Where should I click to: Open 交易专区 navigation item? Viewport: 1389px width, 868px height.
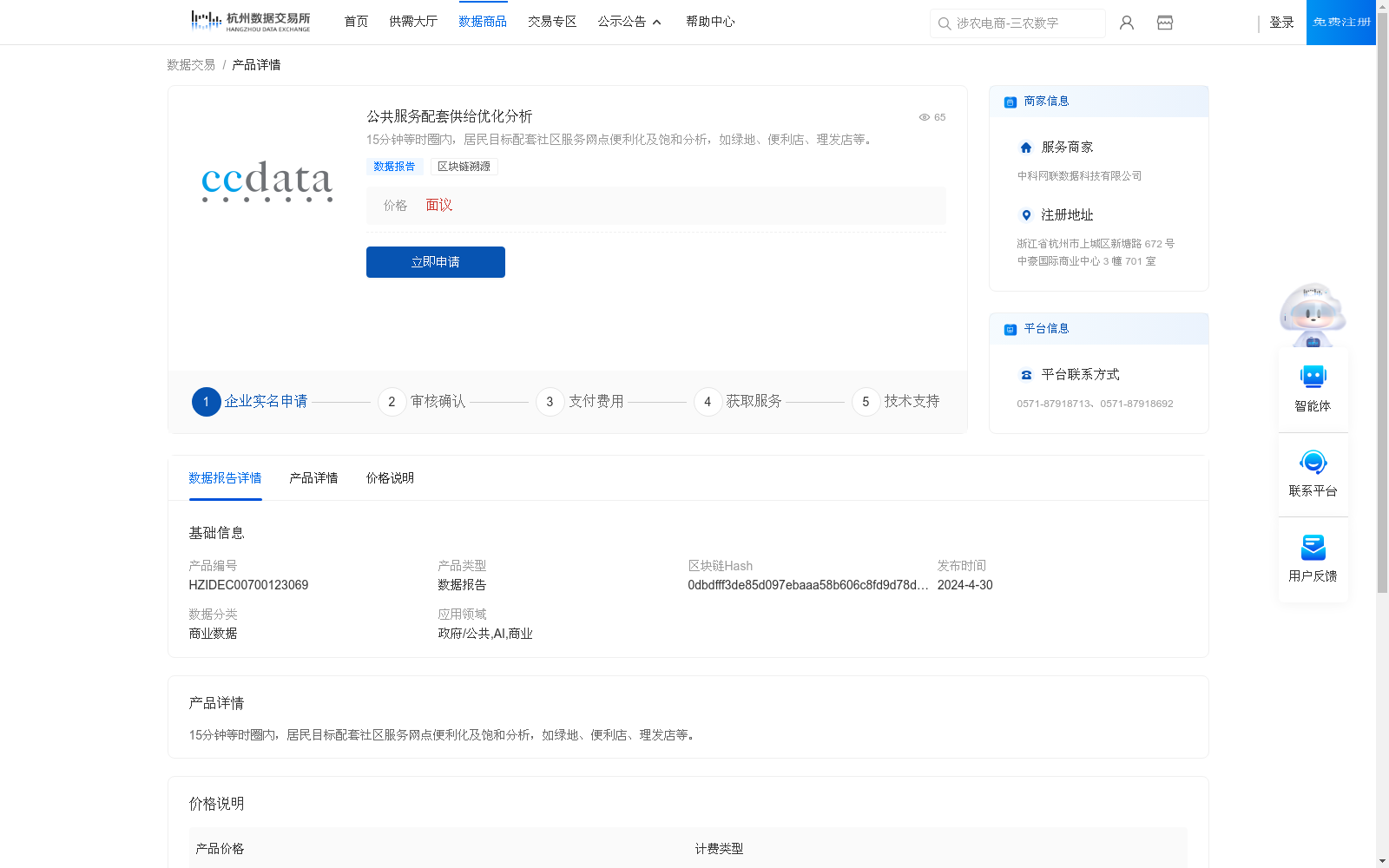(x=552, y=22)
